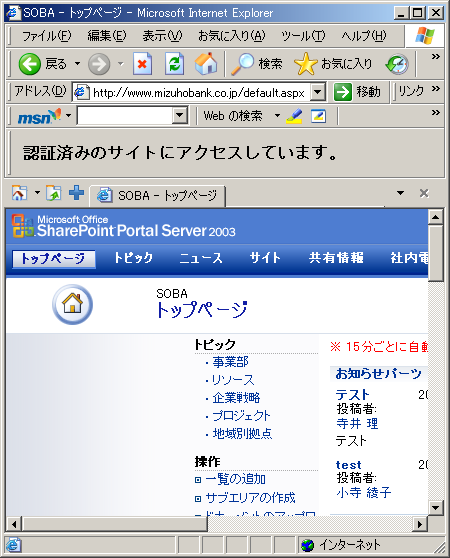Click the Web の検索 button

[x=233, y=116]
